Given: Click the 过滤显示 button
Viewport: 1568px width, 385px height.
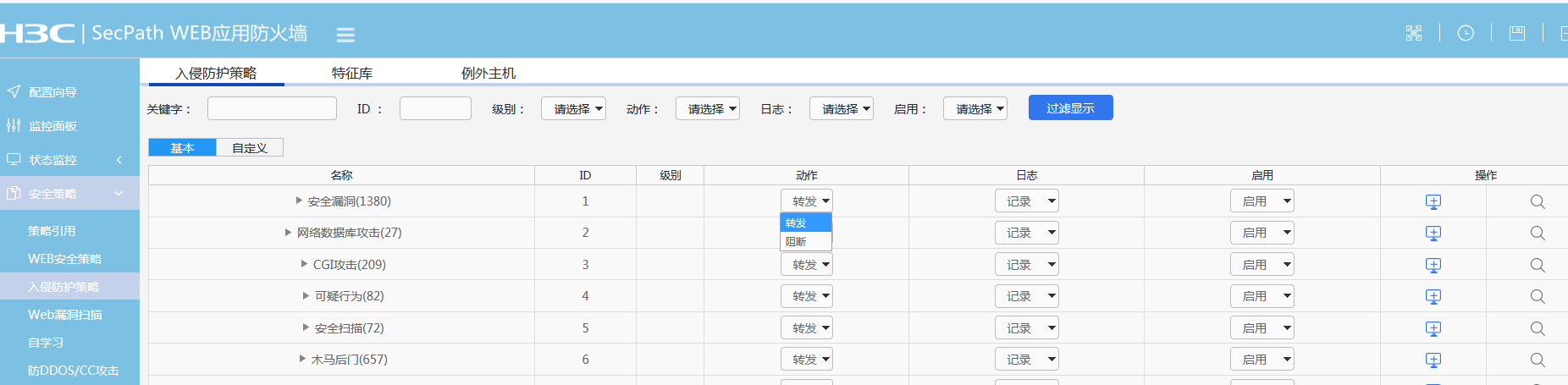Looking at the screenshot, I should point(1070,108).
